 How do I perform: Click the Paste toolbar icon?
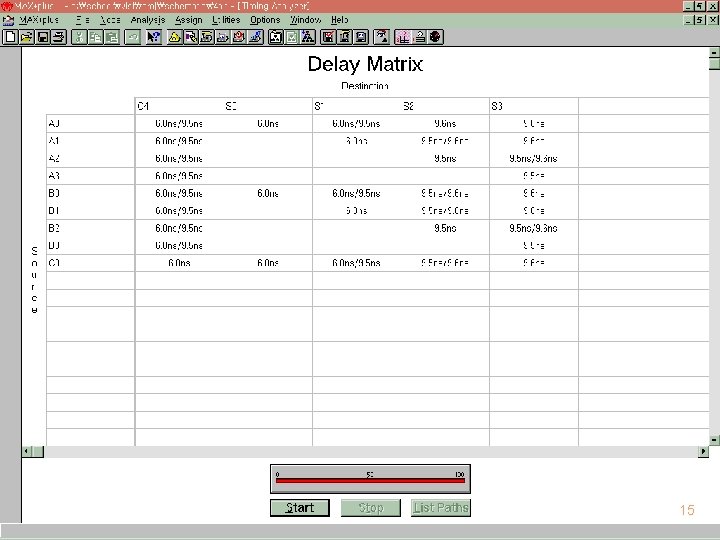pyautogui.click(x=112, y=37)
